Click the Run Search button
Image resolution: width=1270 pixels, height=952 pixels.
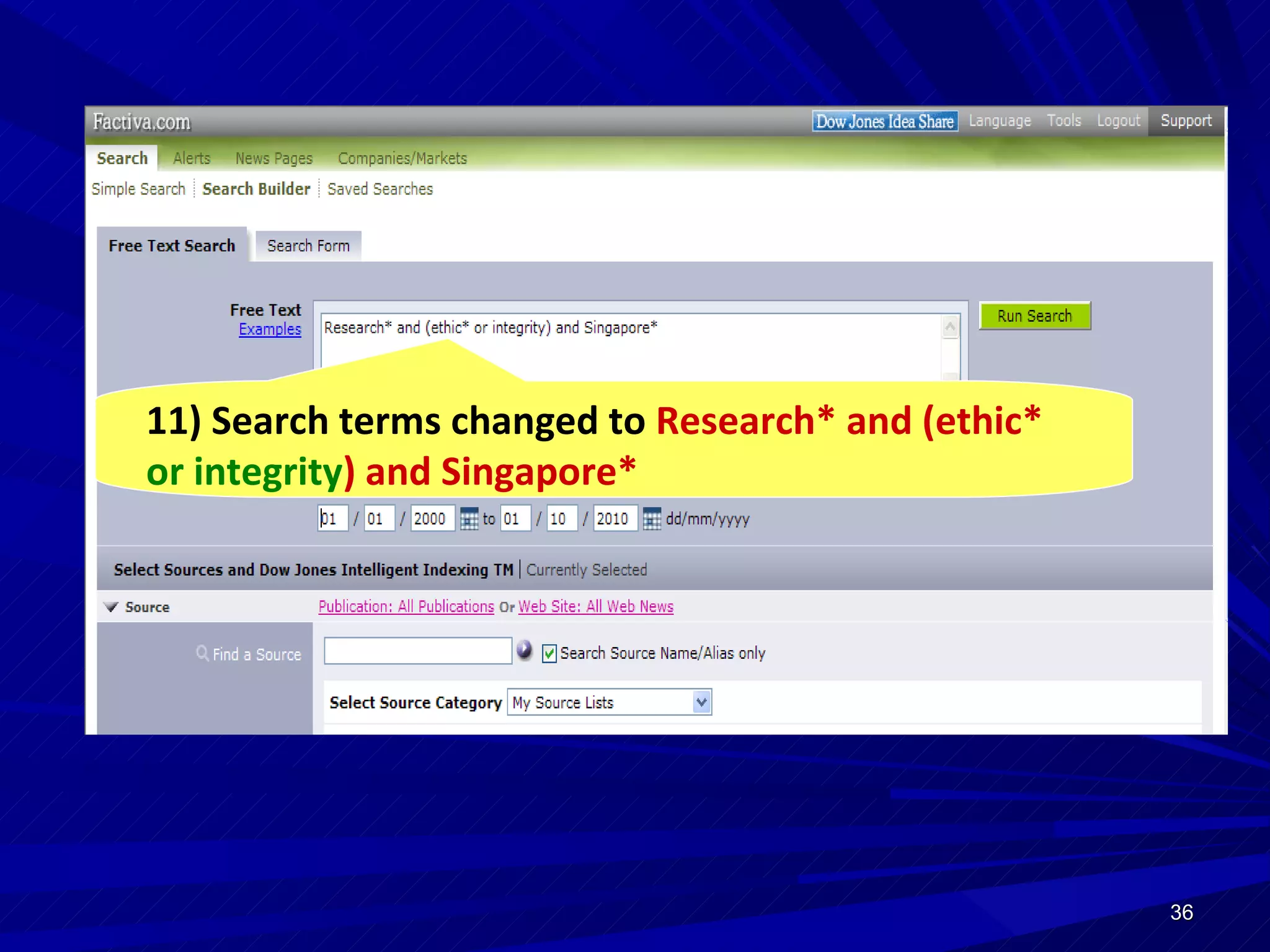(1034, 316)
